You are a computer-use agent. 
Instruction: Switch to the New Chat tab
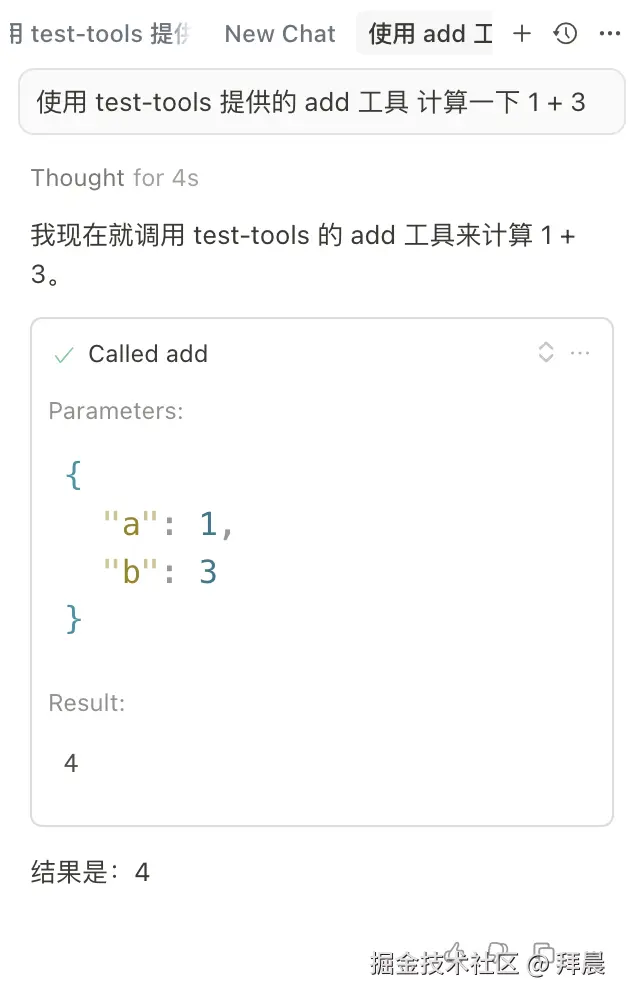[x=280, y=34]
